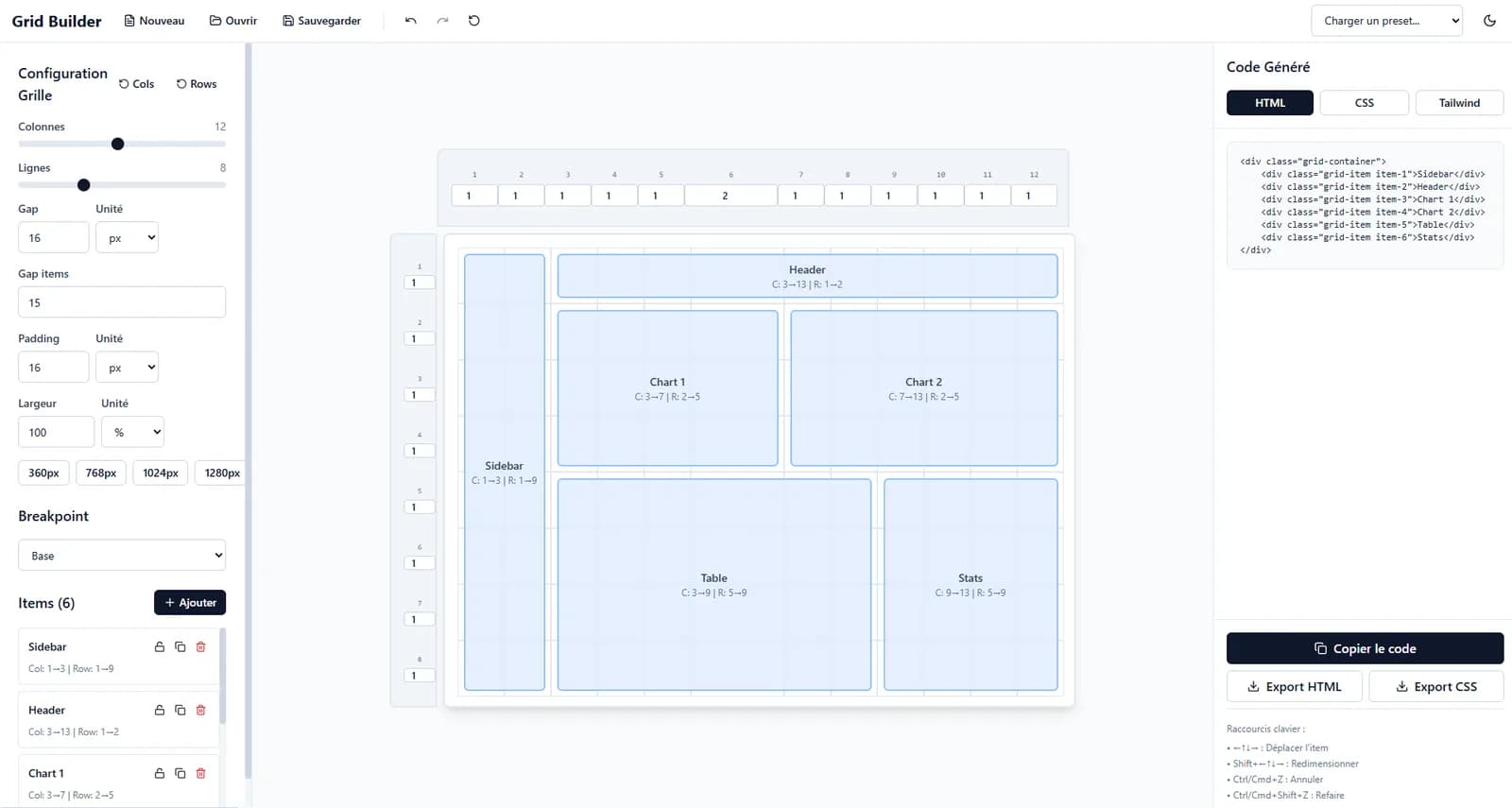Screen dimensions: 1512x808
Task: Select the Table item in the grid
Action: tap(714, 585)
